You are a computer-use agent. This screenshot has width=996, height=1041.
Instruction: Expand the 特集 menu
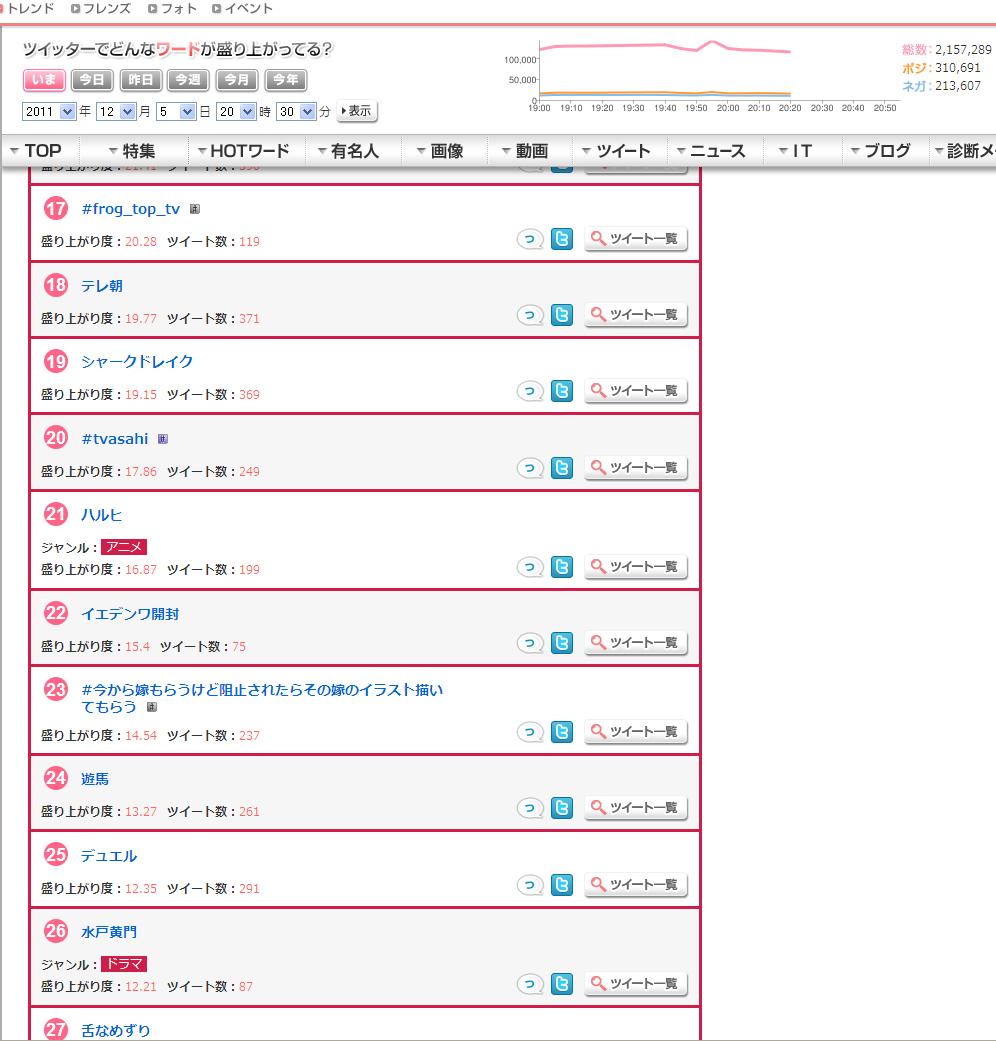point(132,151)
